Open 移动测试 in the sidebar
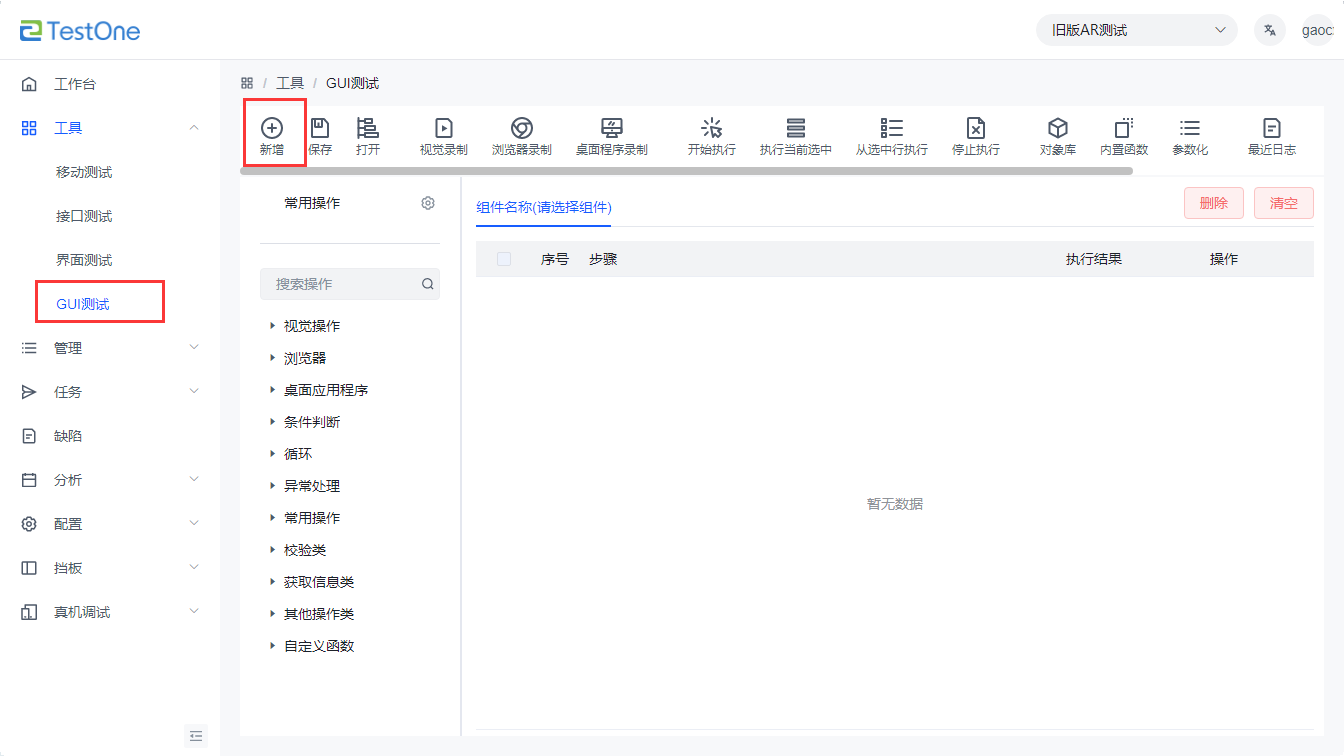Viewport: 1344px width, 756px height. point(84,172)
